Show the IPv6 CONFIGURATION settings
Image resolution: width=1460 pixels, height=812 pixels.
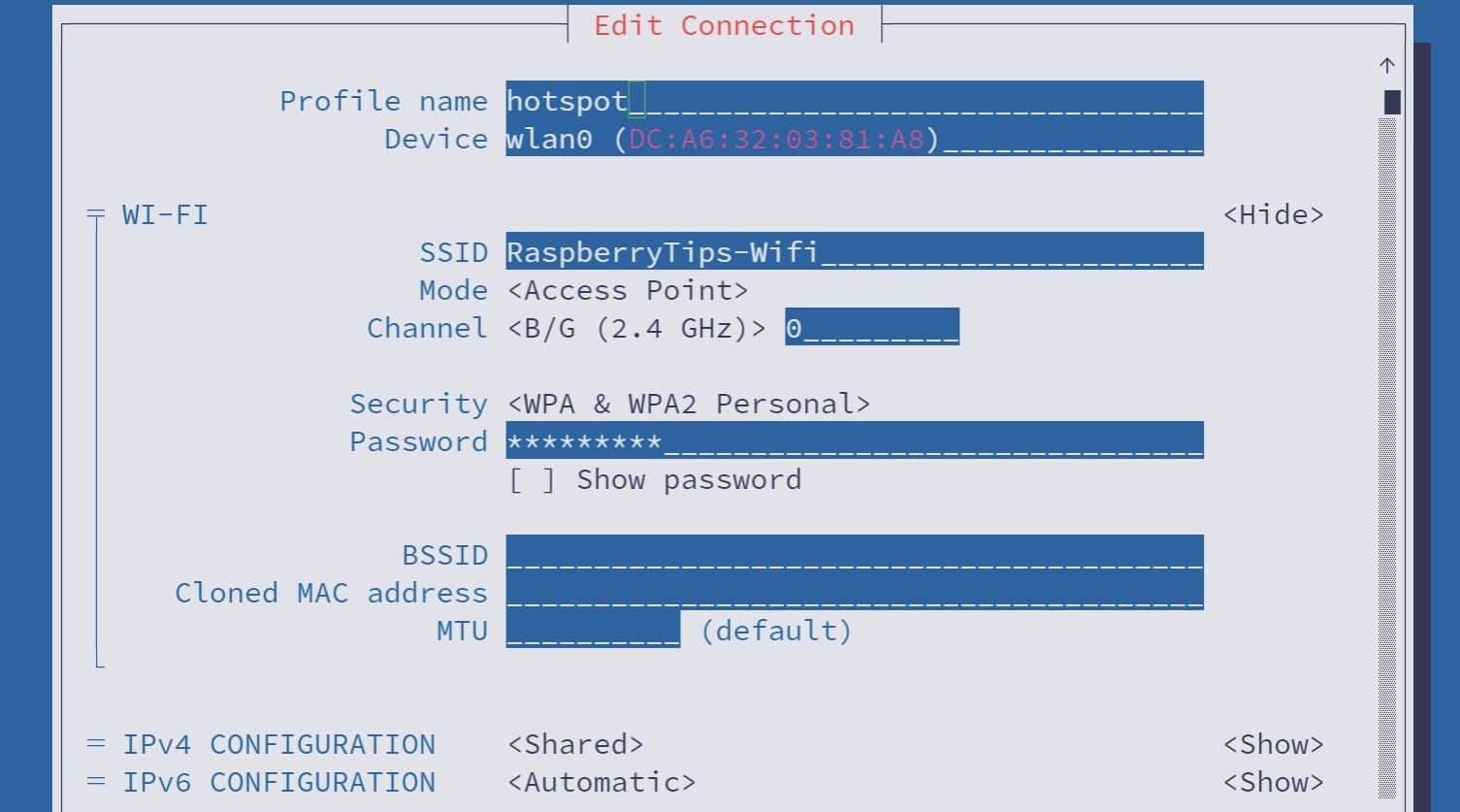[x=1274, y=781]
